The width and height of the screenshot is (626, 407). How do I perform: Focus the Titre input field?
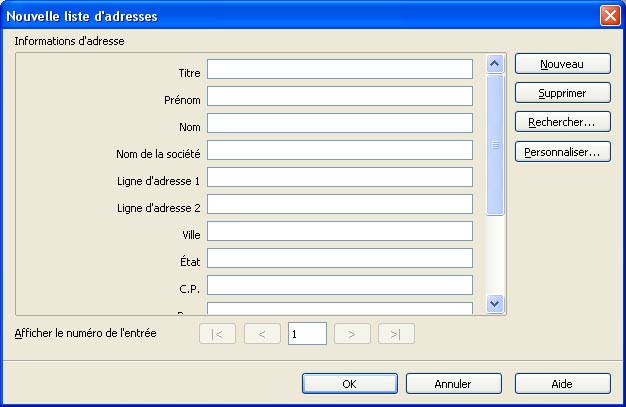(339, 69)
